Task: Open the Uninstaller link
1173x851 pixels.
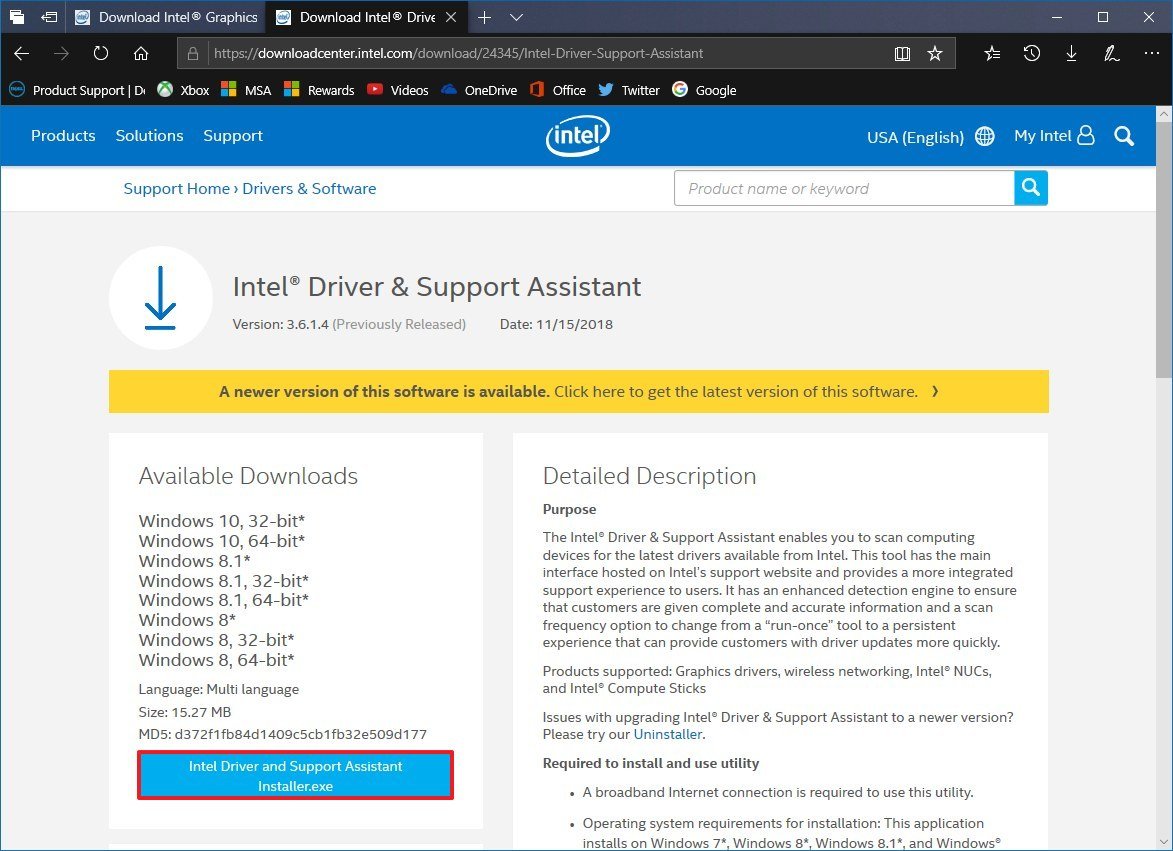Action: (667, 734)
